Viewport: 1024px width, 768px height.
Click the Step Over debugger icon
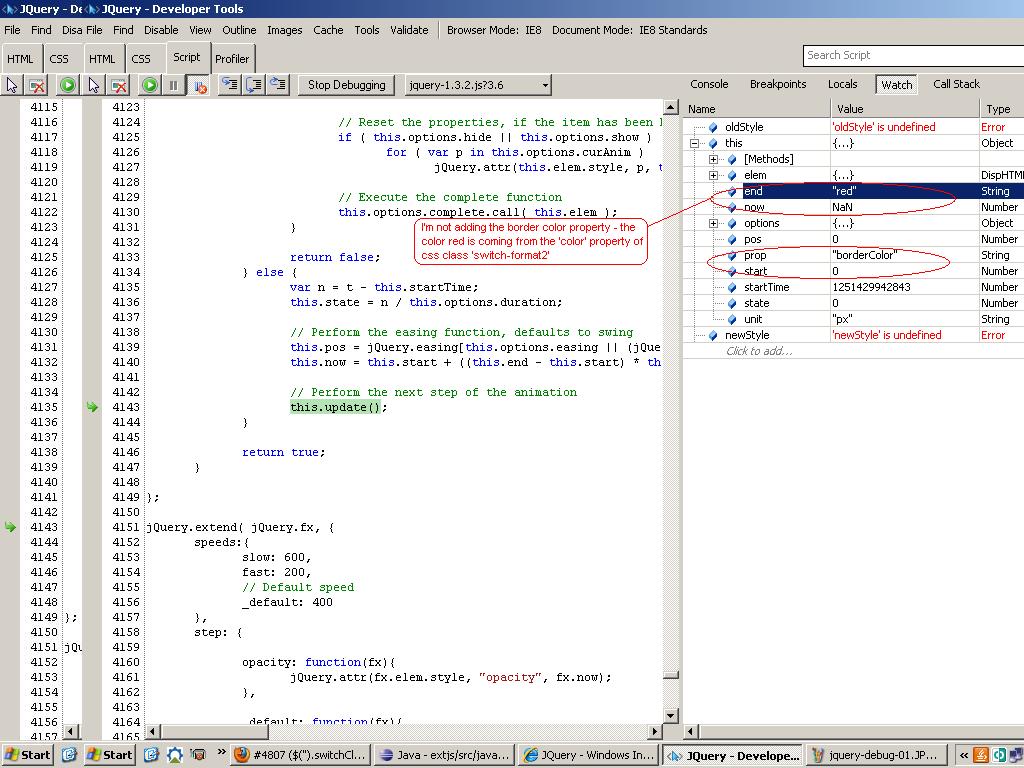tap(254, 85)
